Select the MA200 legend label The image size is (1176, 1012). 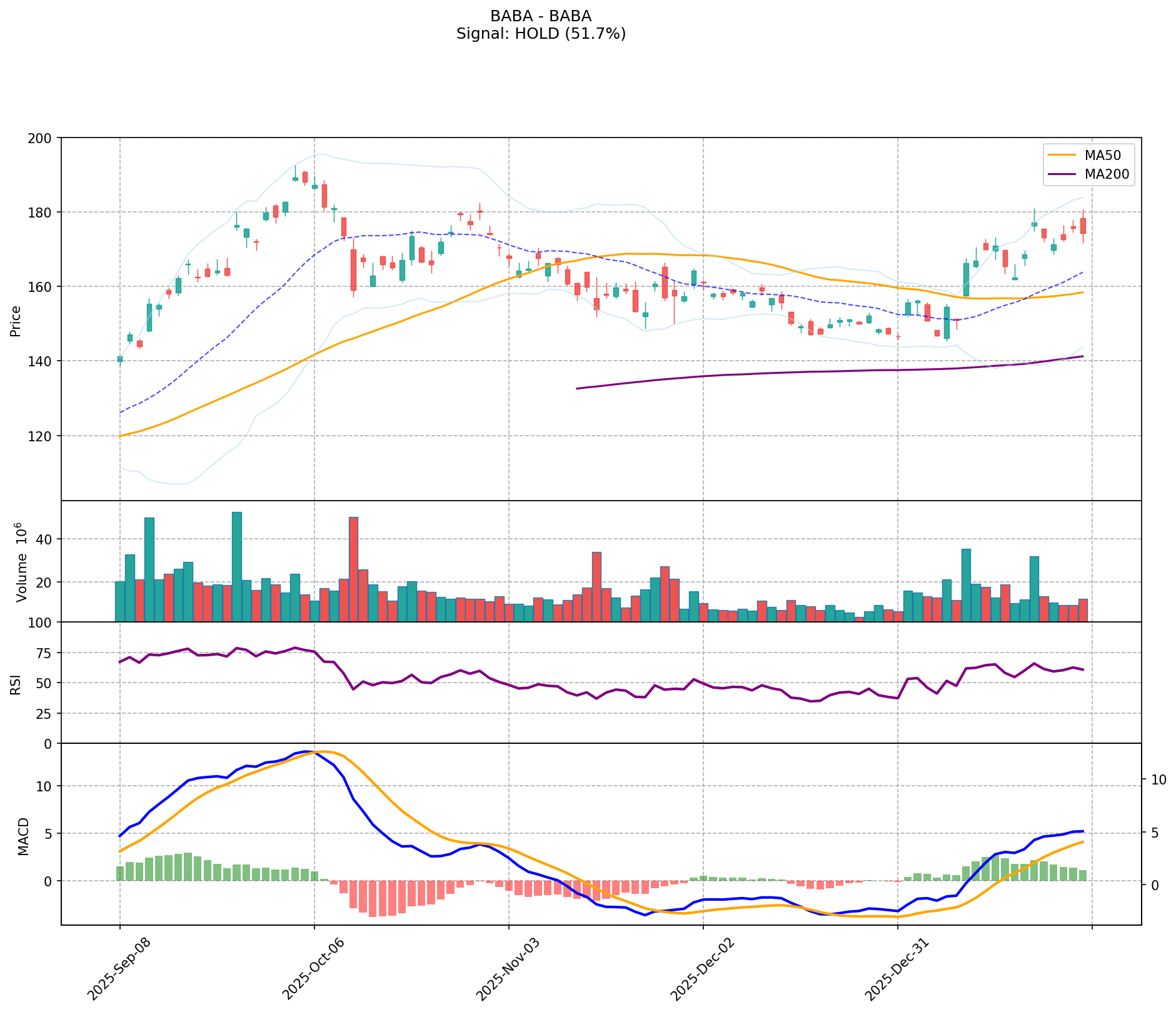(x=1107, y=174)
